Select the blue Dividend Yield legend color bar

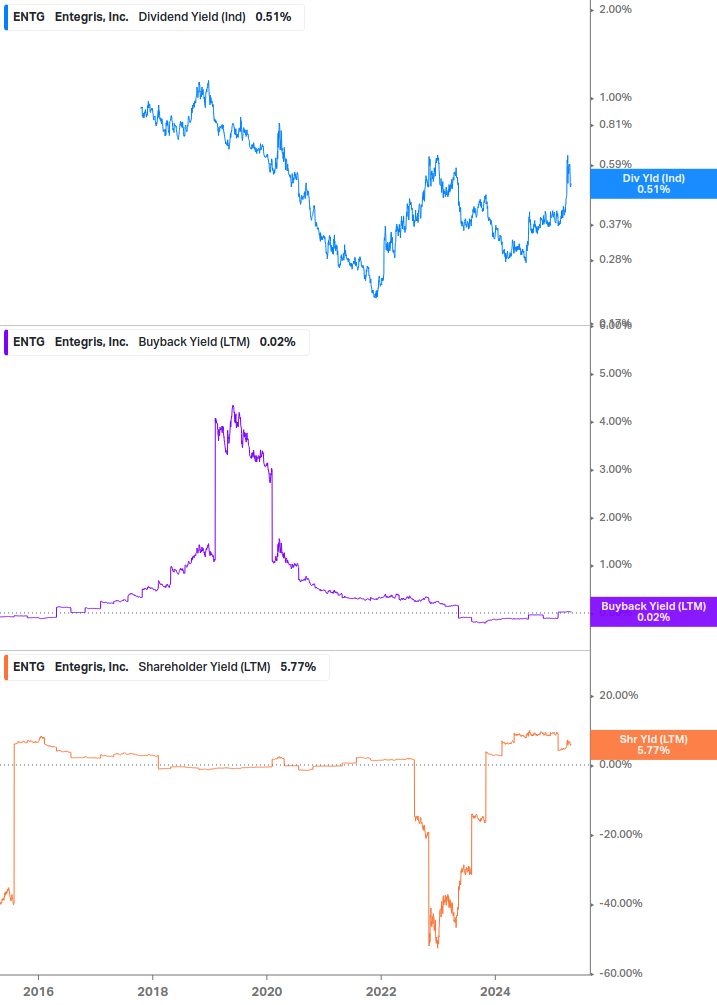pyautogui.click(x=6, y=17)
